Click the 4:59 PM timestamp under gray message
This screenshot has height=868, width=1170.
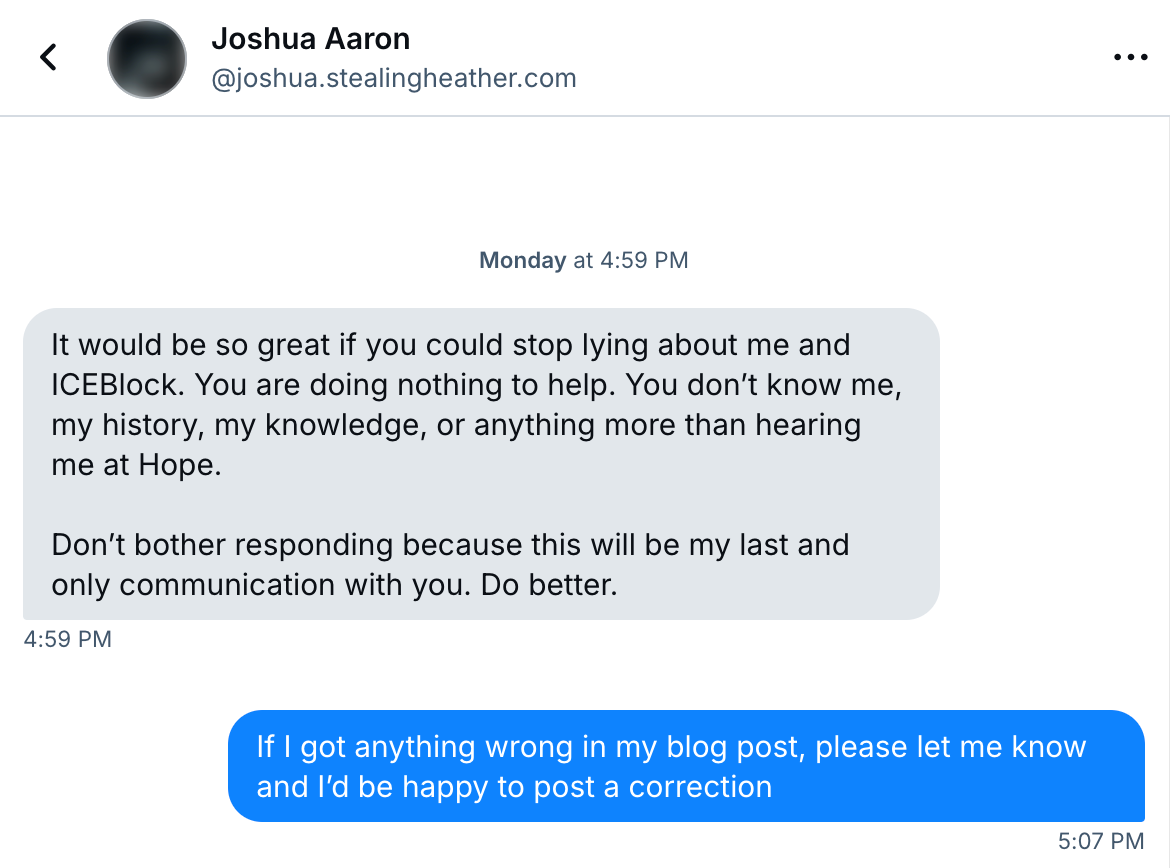click(68, 640)
